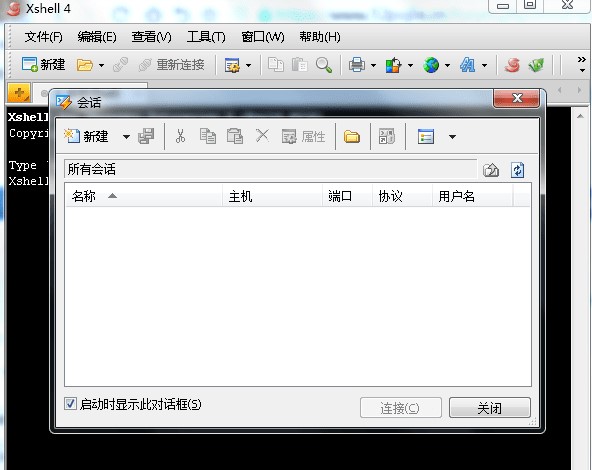Image resolution: width=592 pixels, height=470 pixels.
Task: Click the shortcut creation icon in Sessions dialog
Action: coord(387,136)
